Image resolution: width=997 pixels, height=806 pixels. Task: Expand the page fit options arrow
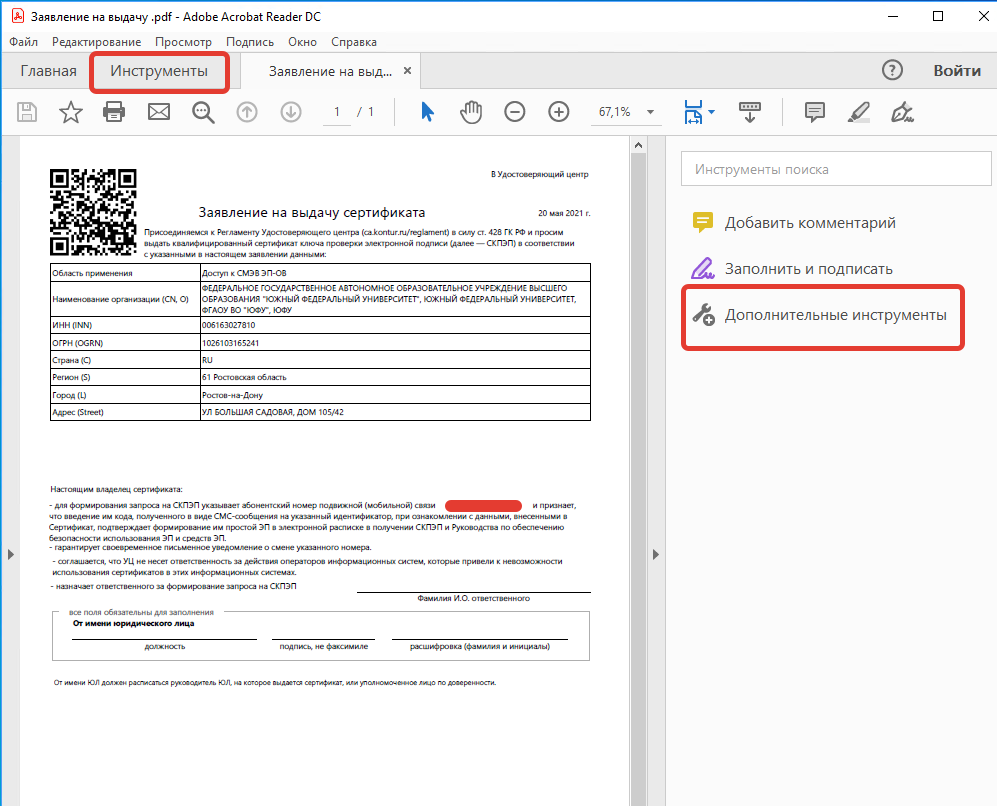[712, 113]
